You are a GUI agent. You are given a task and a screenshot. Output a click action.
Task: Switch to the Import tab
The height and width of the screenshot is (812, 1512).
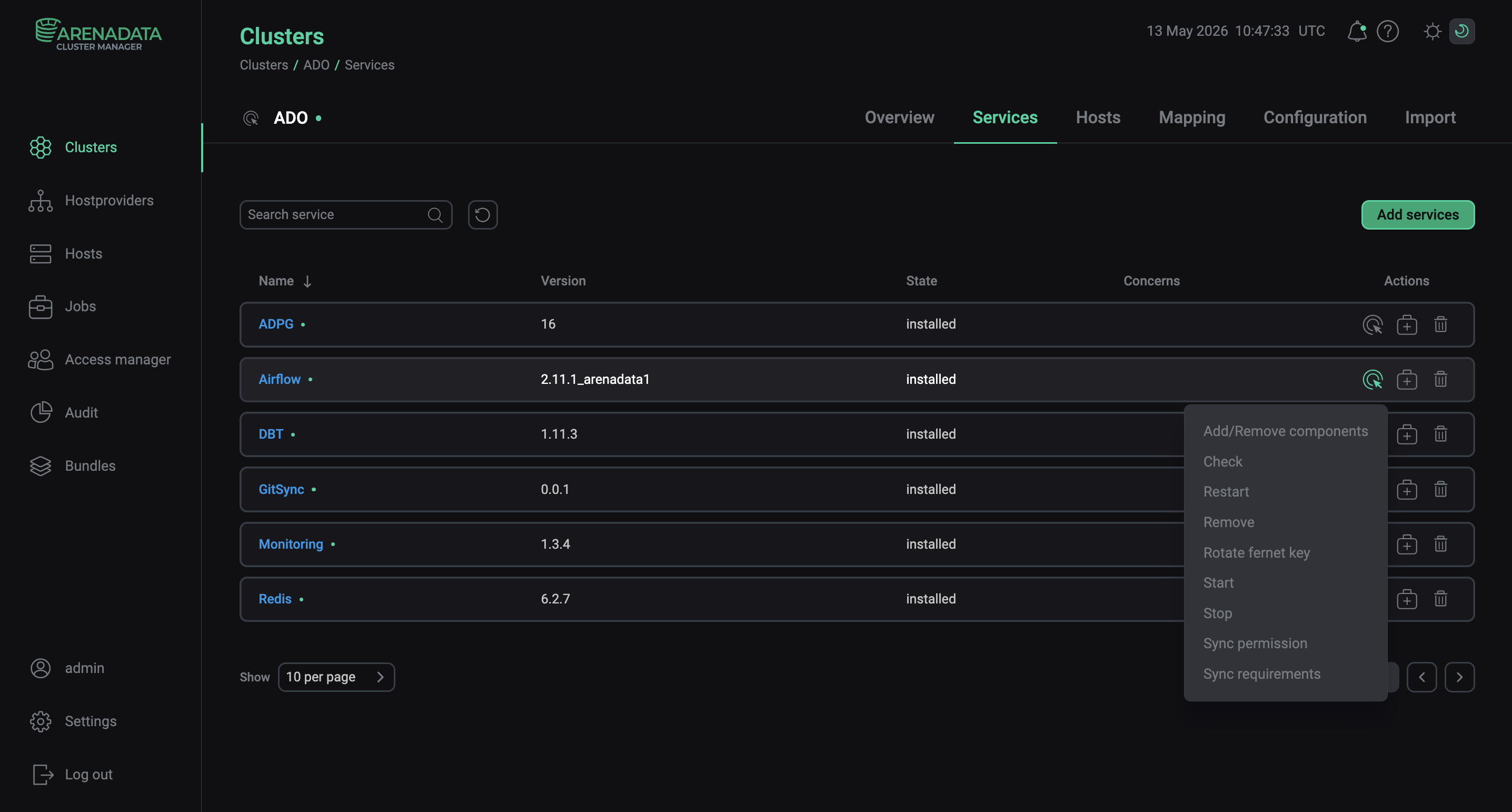point(1430,117)
